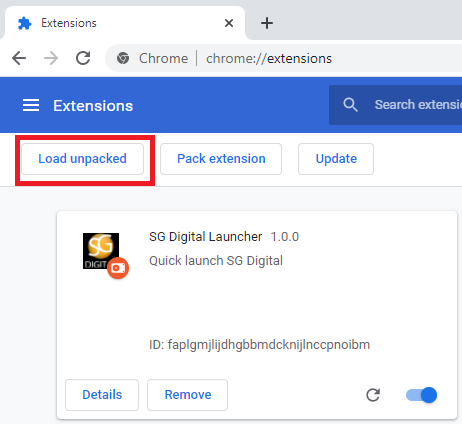Click the Update button
462x424 pixels.
[336, 159]
